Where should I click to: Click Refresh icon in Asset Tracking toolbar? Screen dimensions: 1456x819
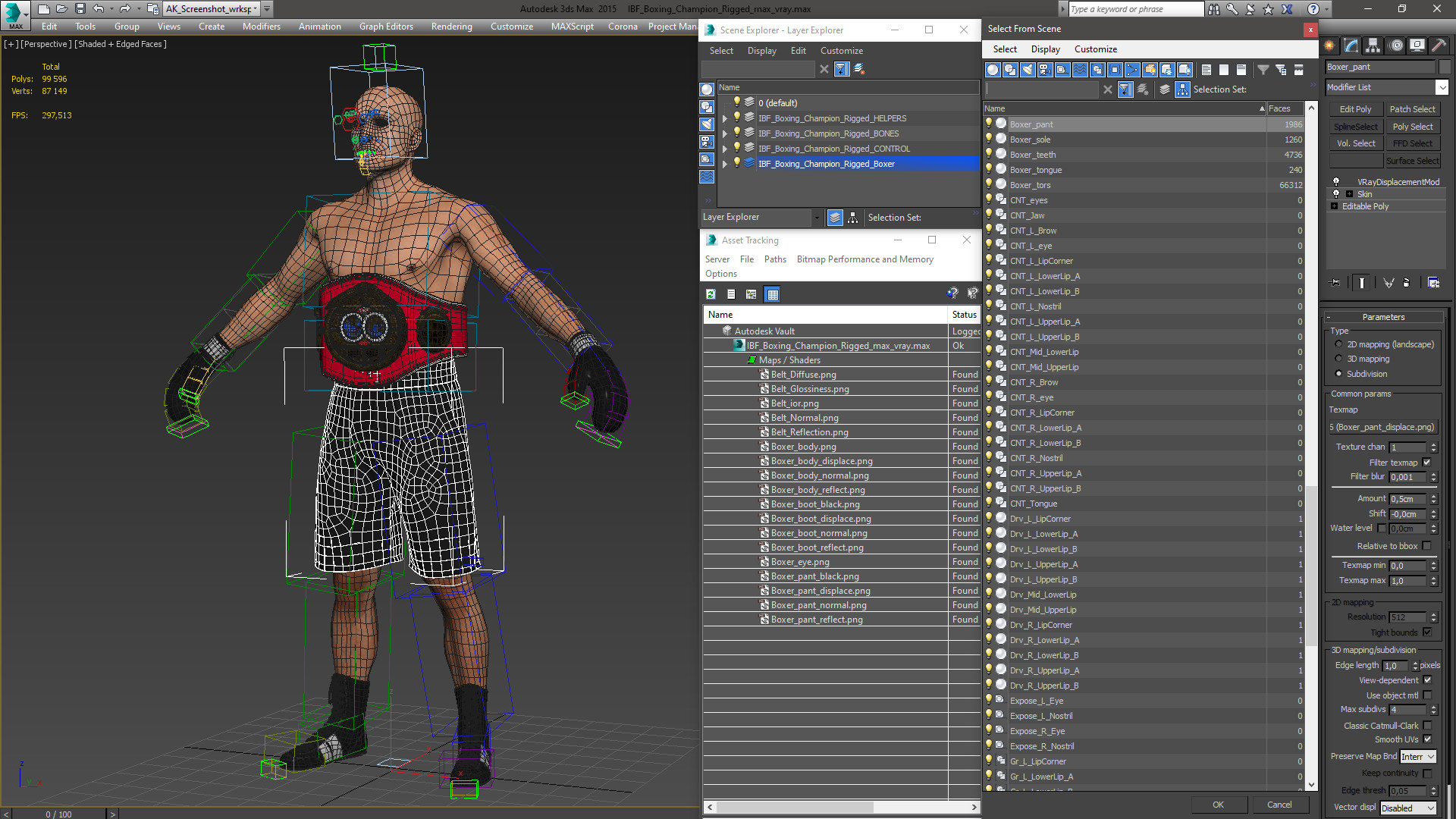pyautogui.click(x=711, y=294)
